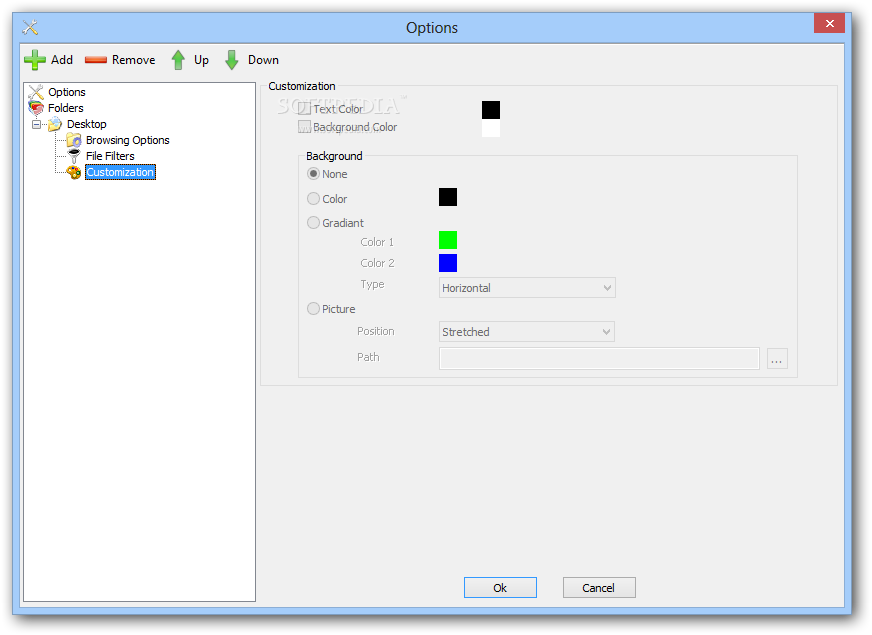Viewport: 872px width, 635px height.
Task: Select the None background radio button
Action: 314,173
